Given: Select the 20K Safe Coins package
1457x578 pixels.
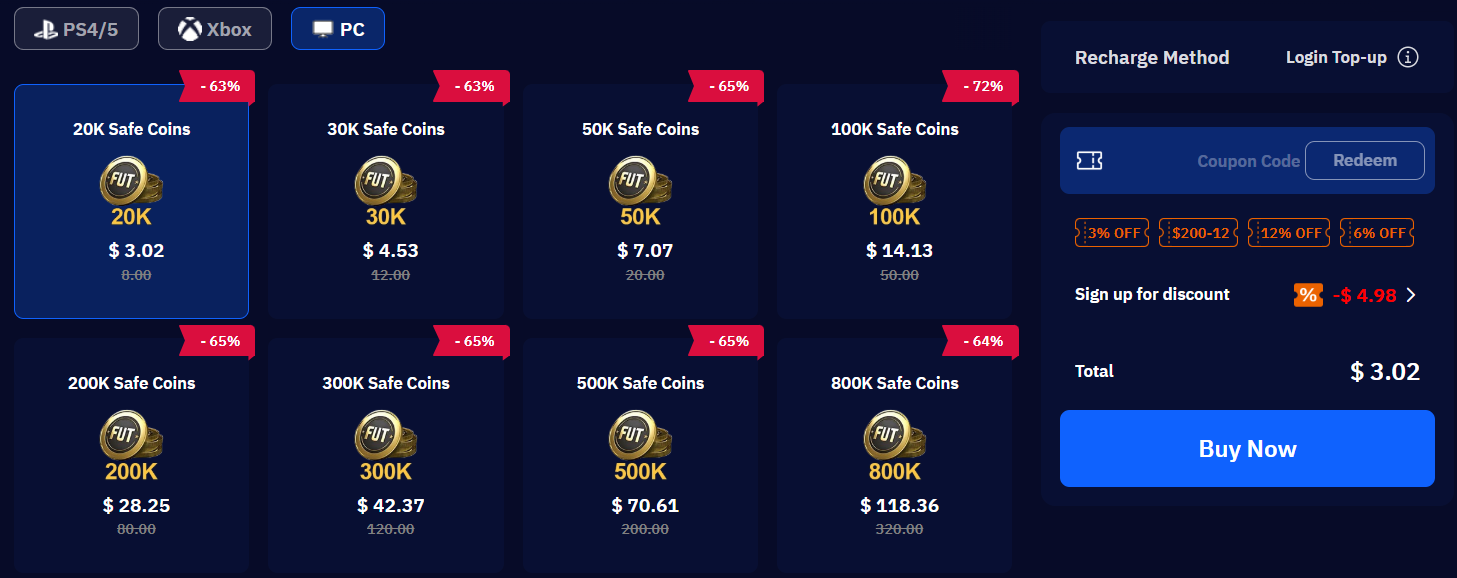Looking at the screenshot, I should pos(131,201).
